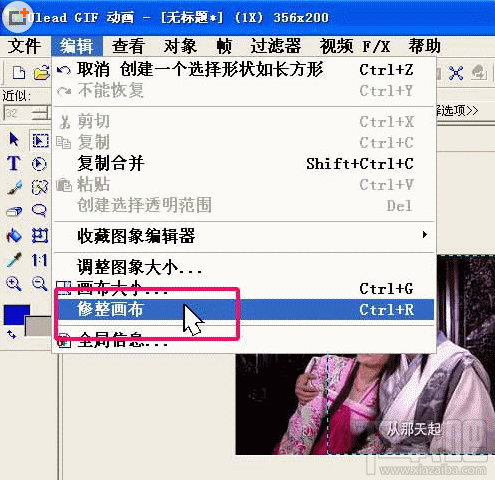Screen dimensions: 495x480
Task: Select the Text tool
Action: tap(14, 163)
